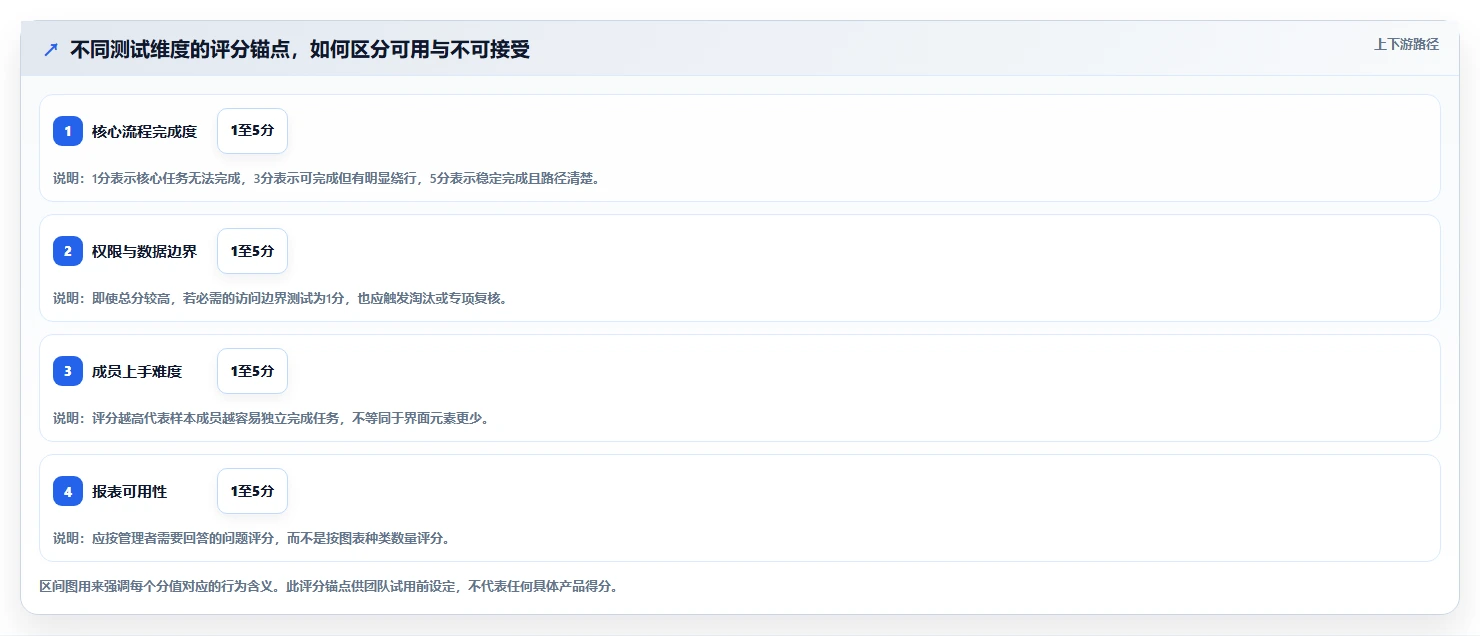Select the 核心流程完成度 title text

click(x=144, y=131)
